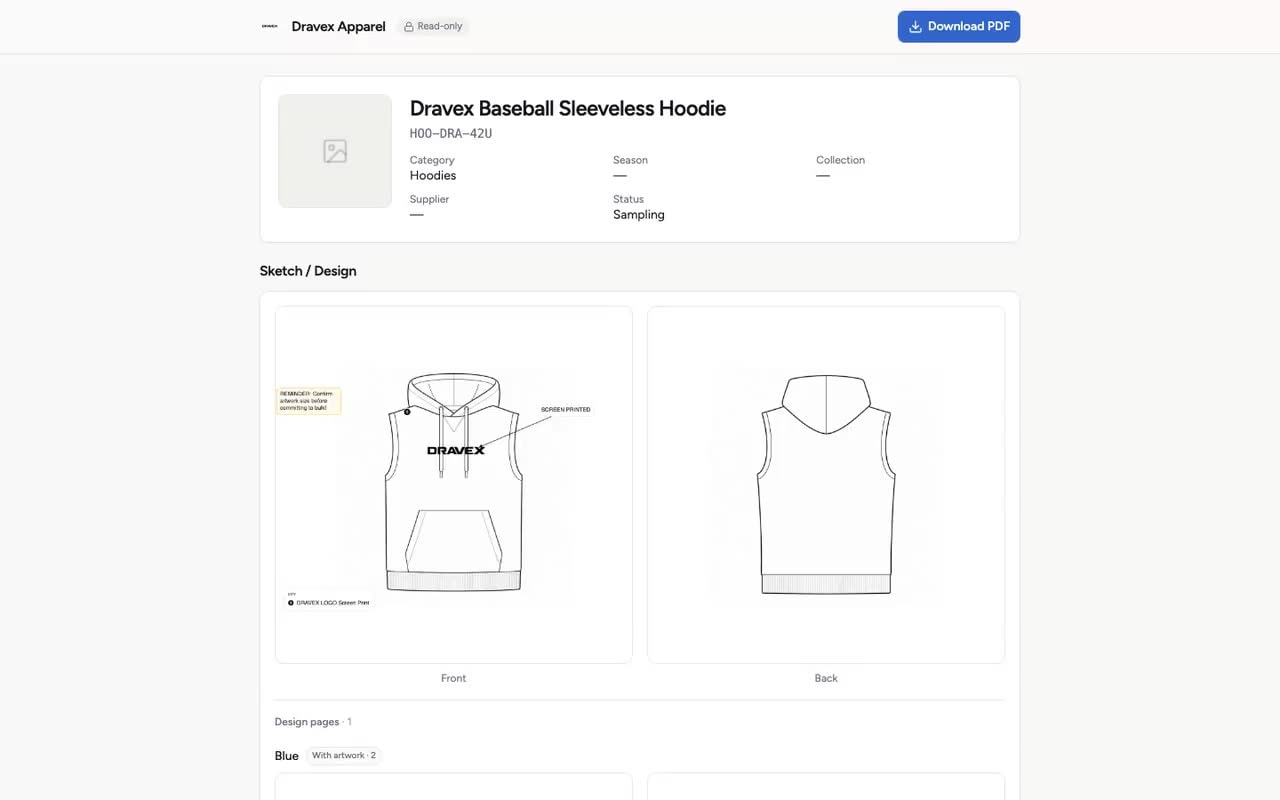Viewport: 1280px width, 800px height.
Task: Click the "Blue" colorway heading
Action: tap(287, 756)
